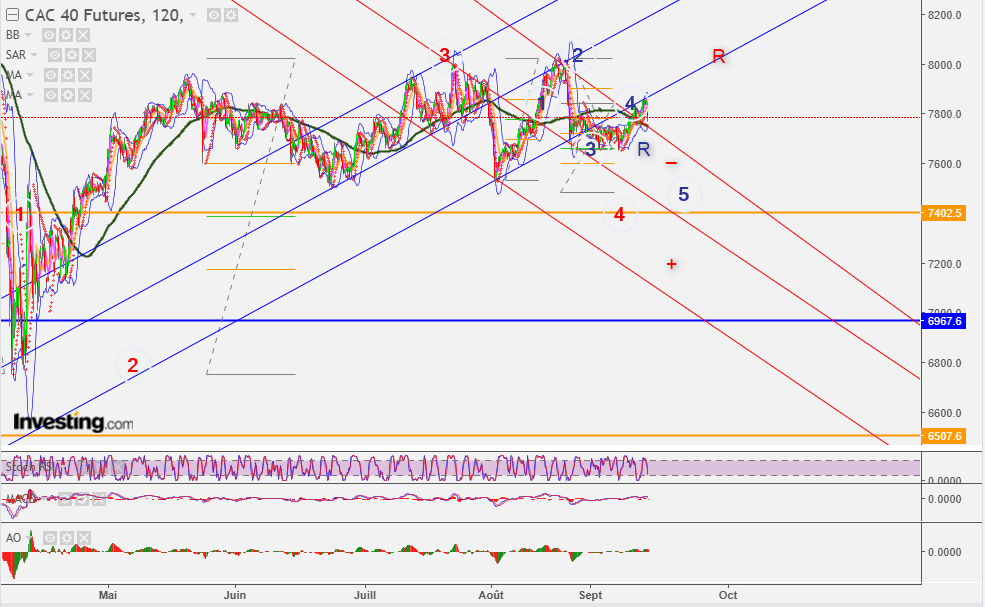Toggle visibility of SAR indicator

click(x=55, y=55)
